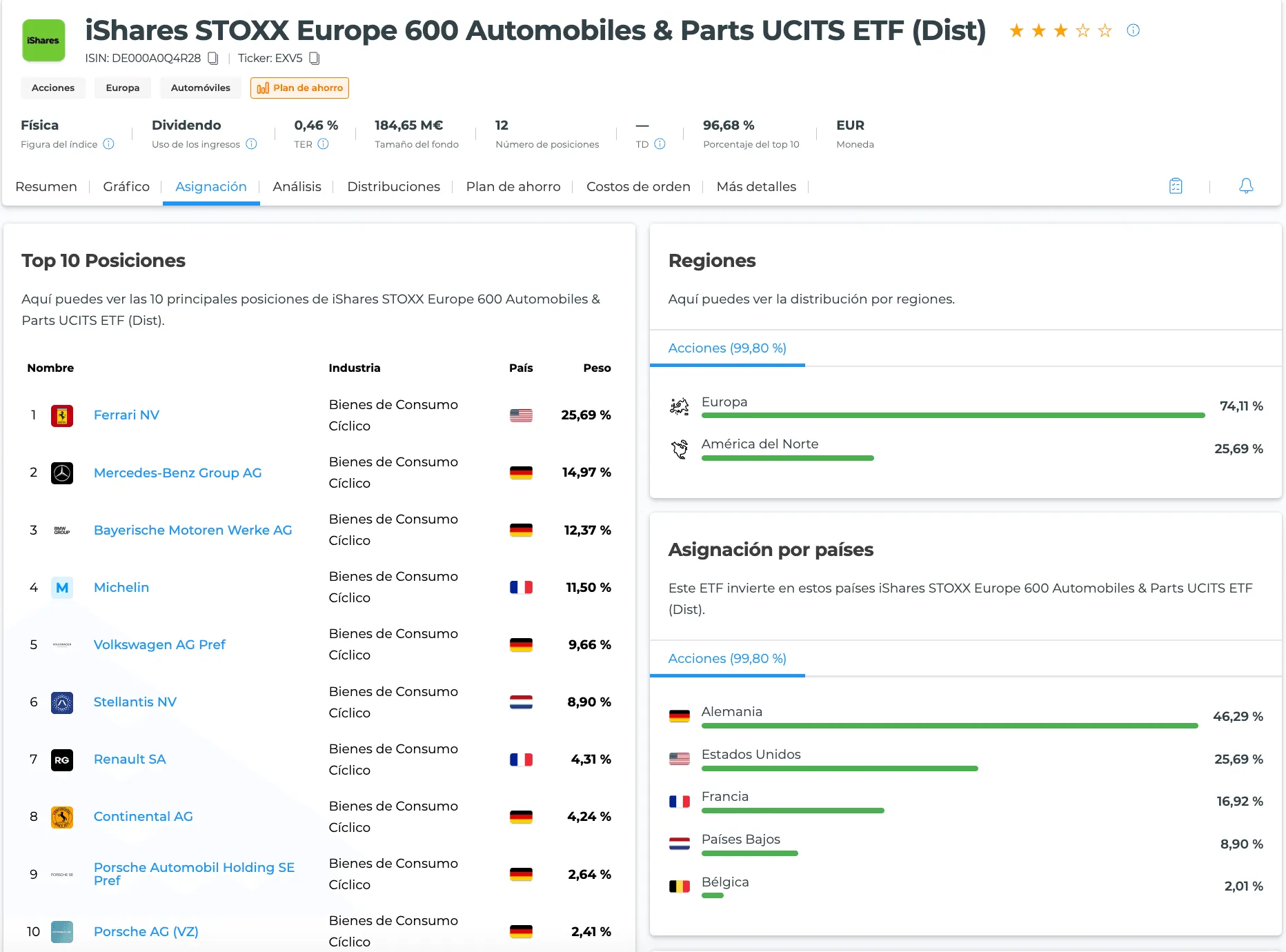This screenshot has width=1286, height=952.
Task: Click the América del Norte map icon
Action: [x=680, y=449]
